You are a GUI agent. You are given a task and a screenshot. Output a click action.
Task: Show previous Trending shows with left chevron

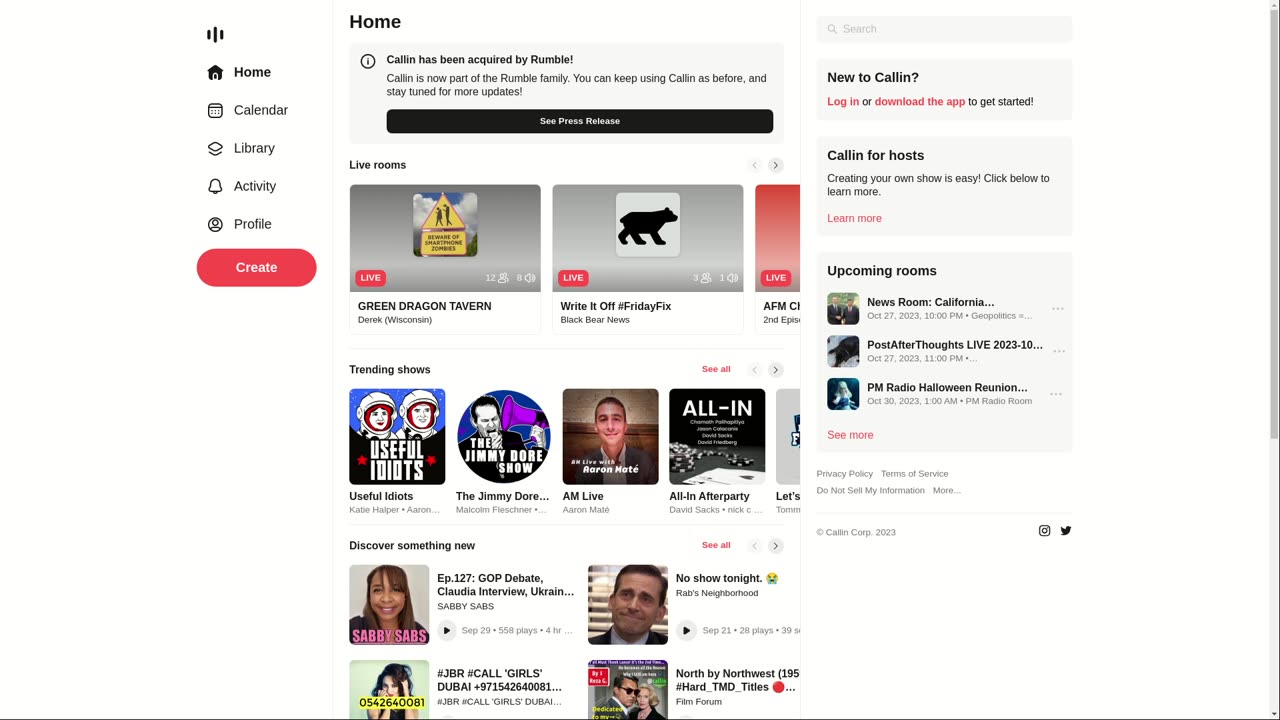[755, 370]
